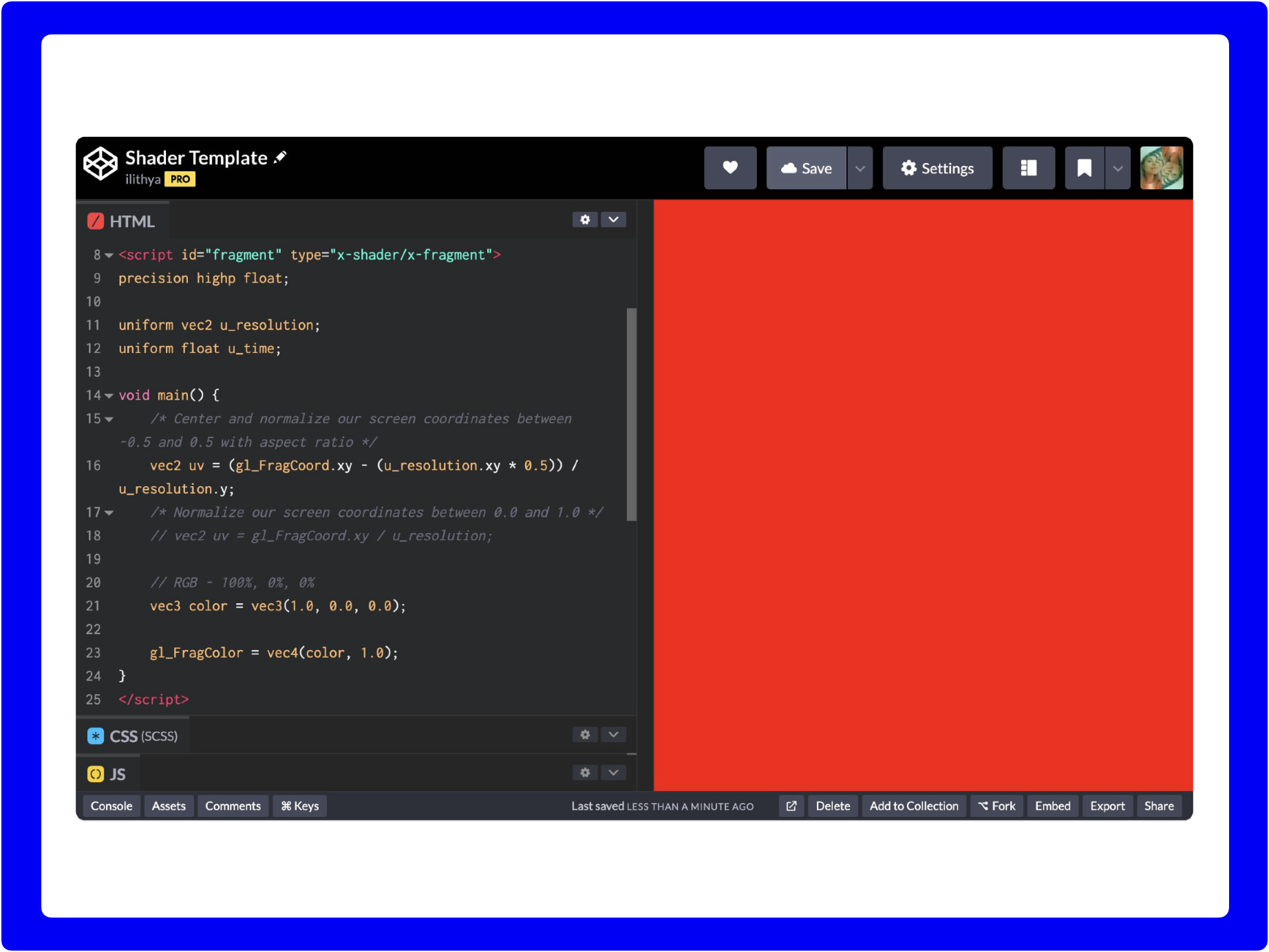1269x952 pixels.
Task: Fold the comment block at line 15
Action: pos(109,419)
